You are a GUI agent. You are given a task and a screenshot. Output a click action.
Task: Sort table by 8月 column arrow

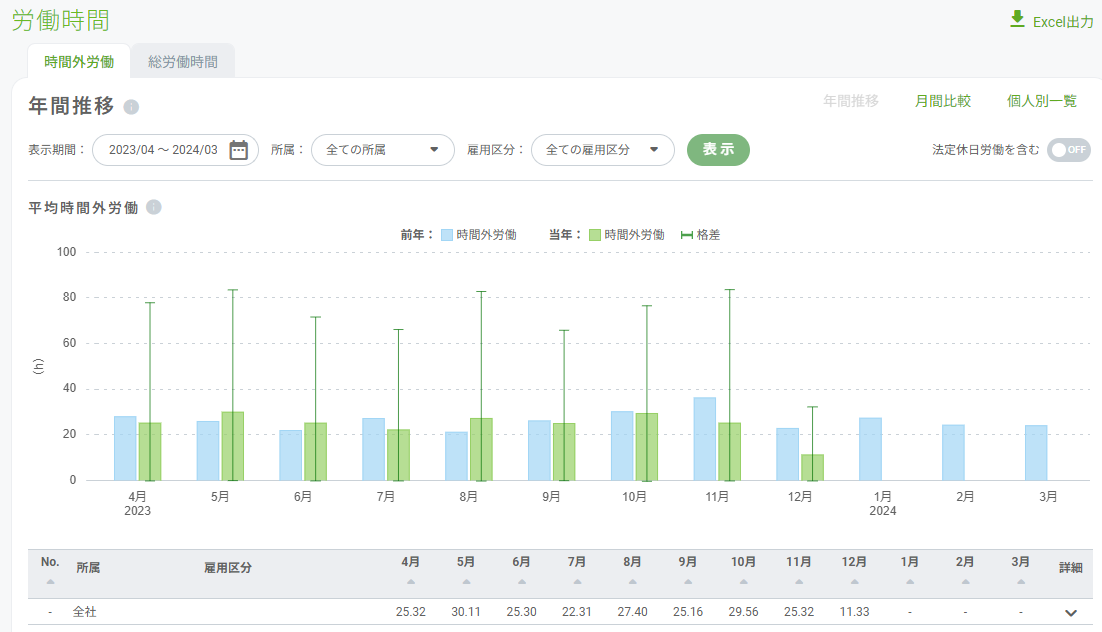point(632,581)
